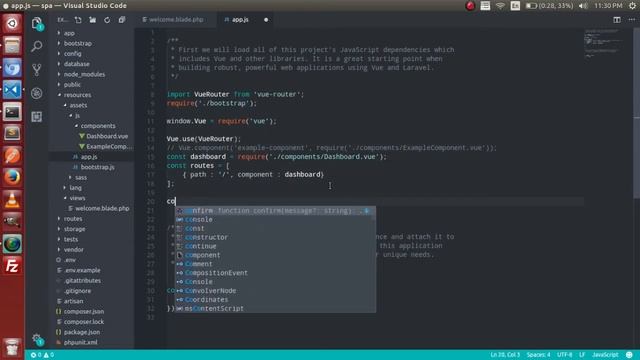
Task: Expand the database folder
Action: click(76, 64)
